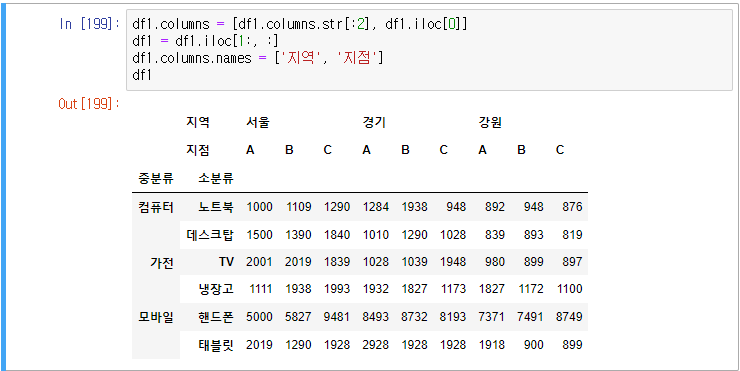
Task: Select cell value 5827
Action: (298, 317)
